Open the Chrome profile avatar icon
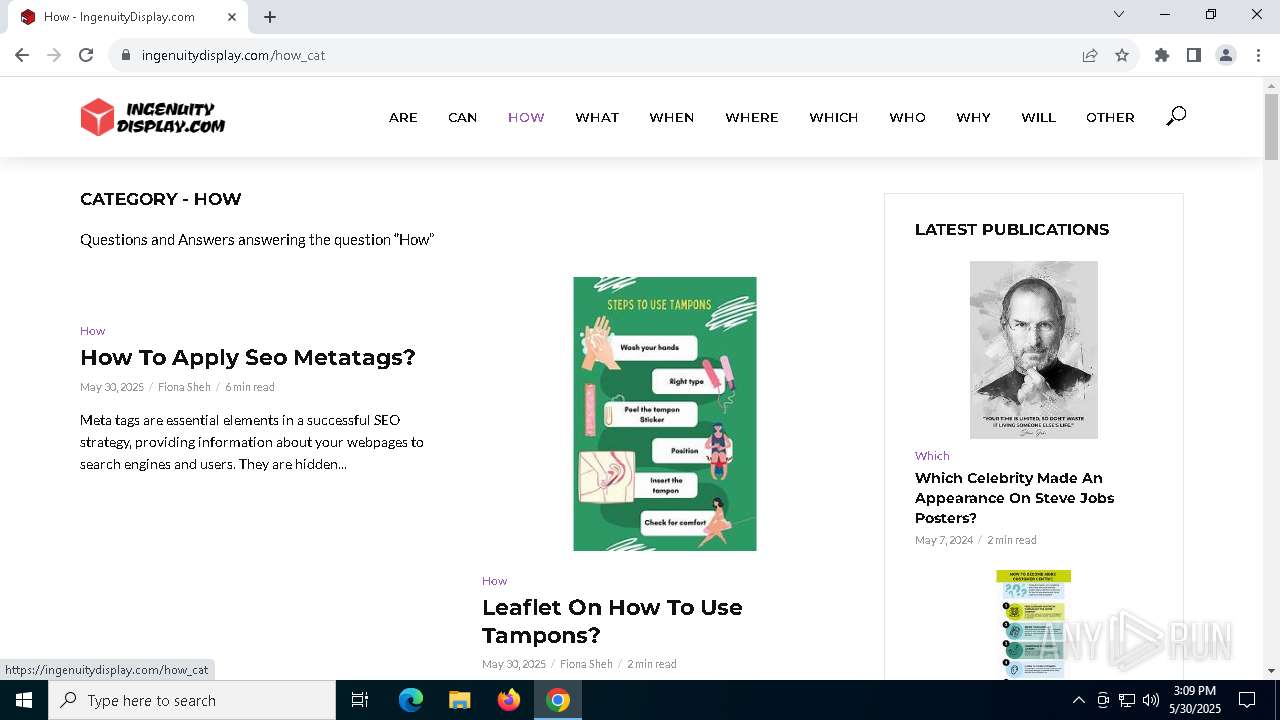Screen dimensions: 1280x720 click(x=1226, y=55)
